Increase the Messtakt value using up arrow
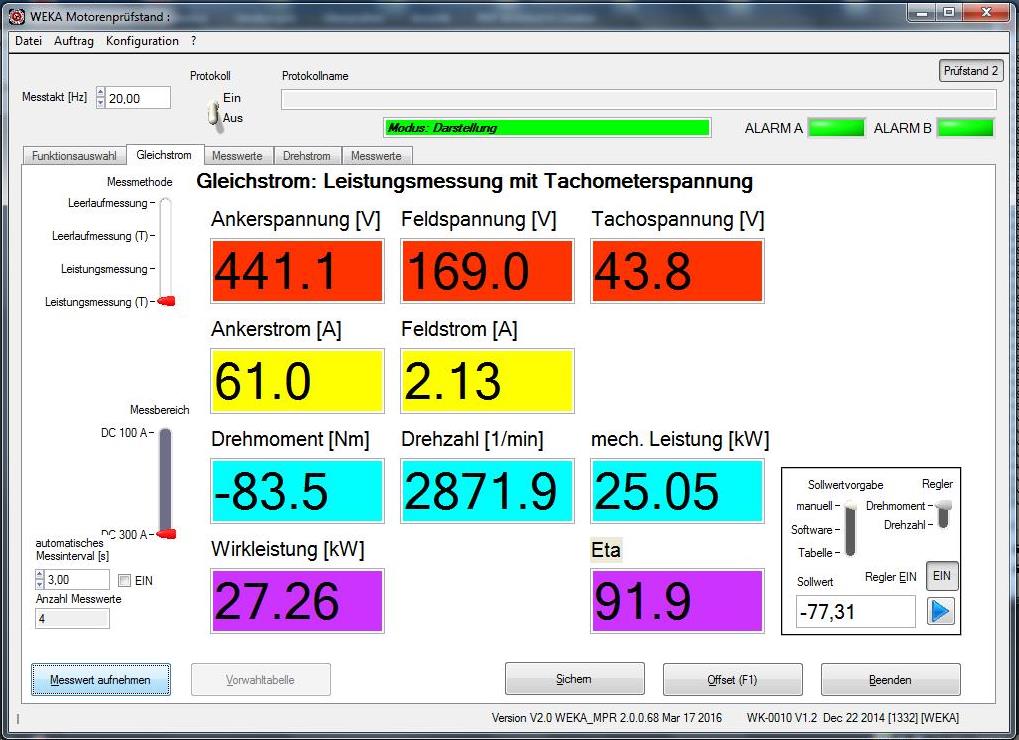Screen dimensions: 1019x740 coord(100,92)
